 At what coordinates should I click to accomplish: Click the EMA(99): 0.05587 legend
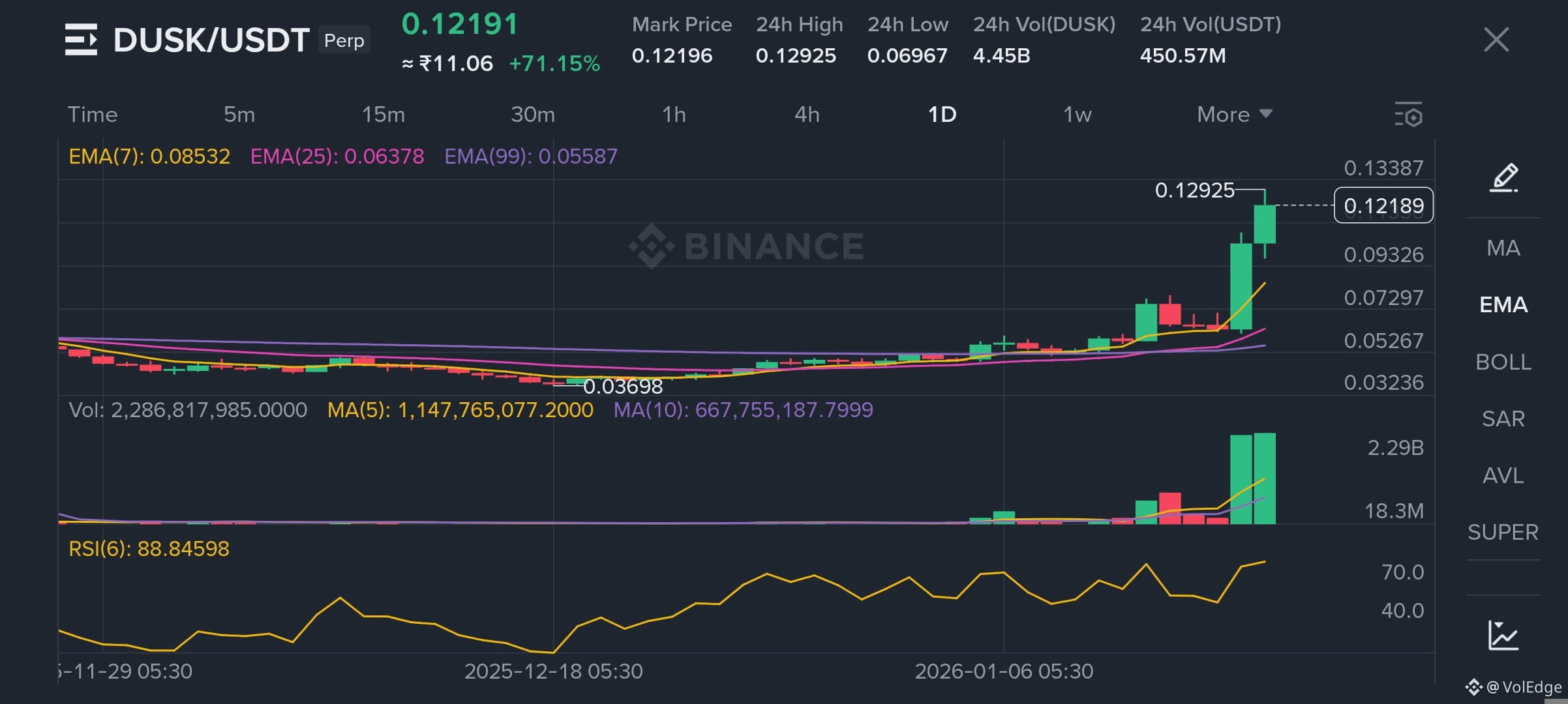(x=531, y=156)
